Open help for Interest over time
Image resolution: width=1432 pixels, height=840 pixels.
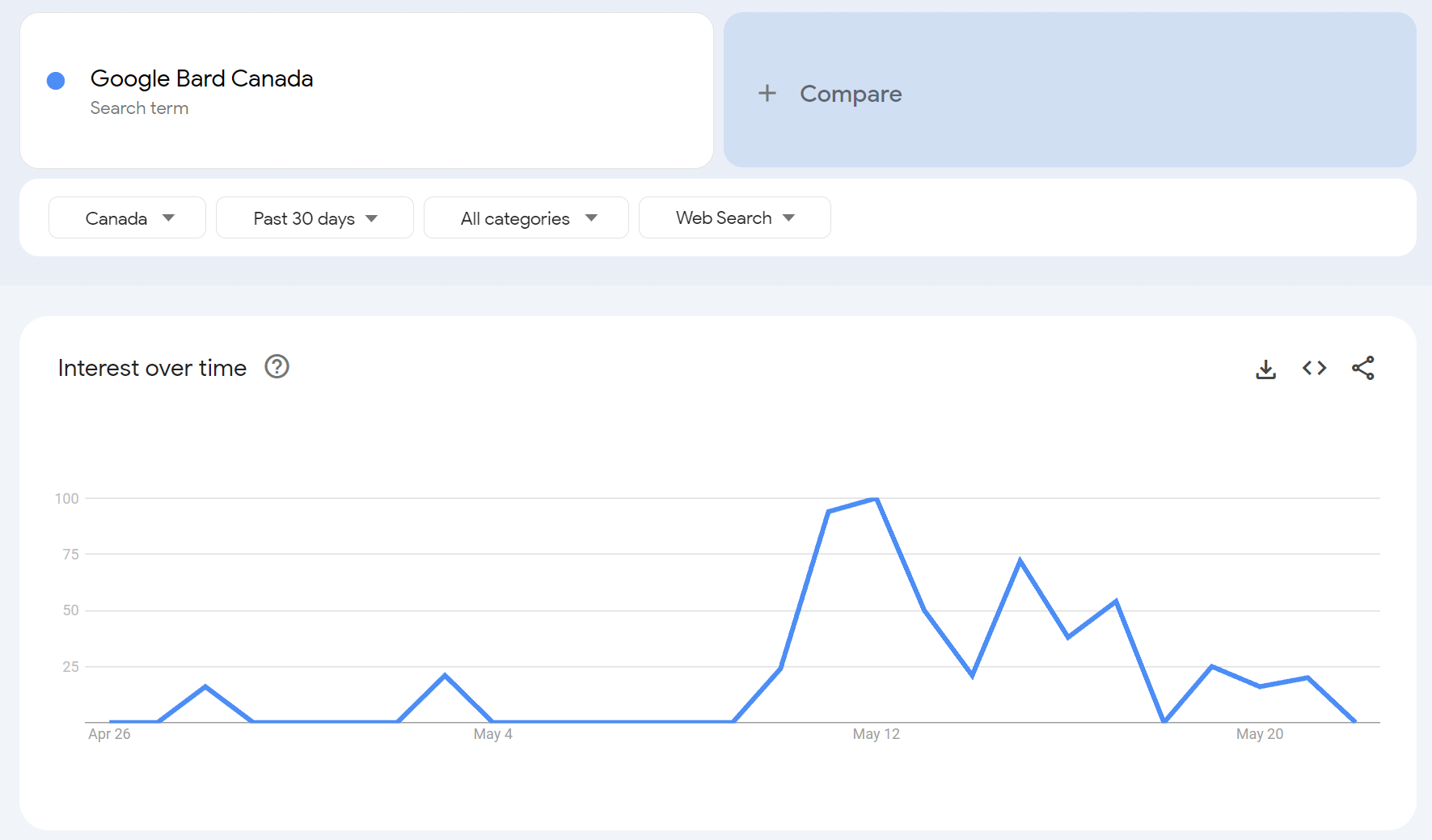[x=277, y=367]
